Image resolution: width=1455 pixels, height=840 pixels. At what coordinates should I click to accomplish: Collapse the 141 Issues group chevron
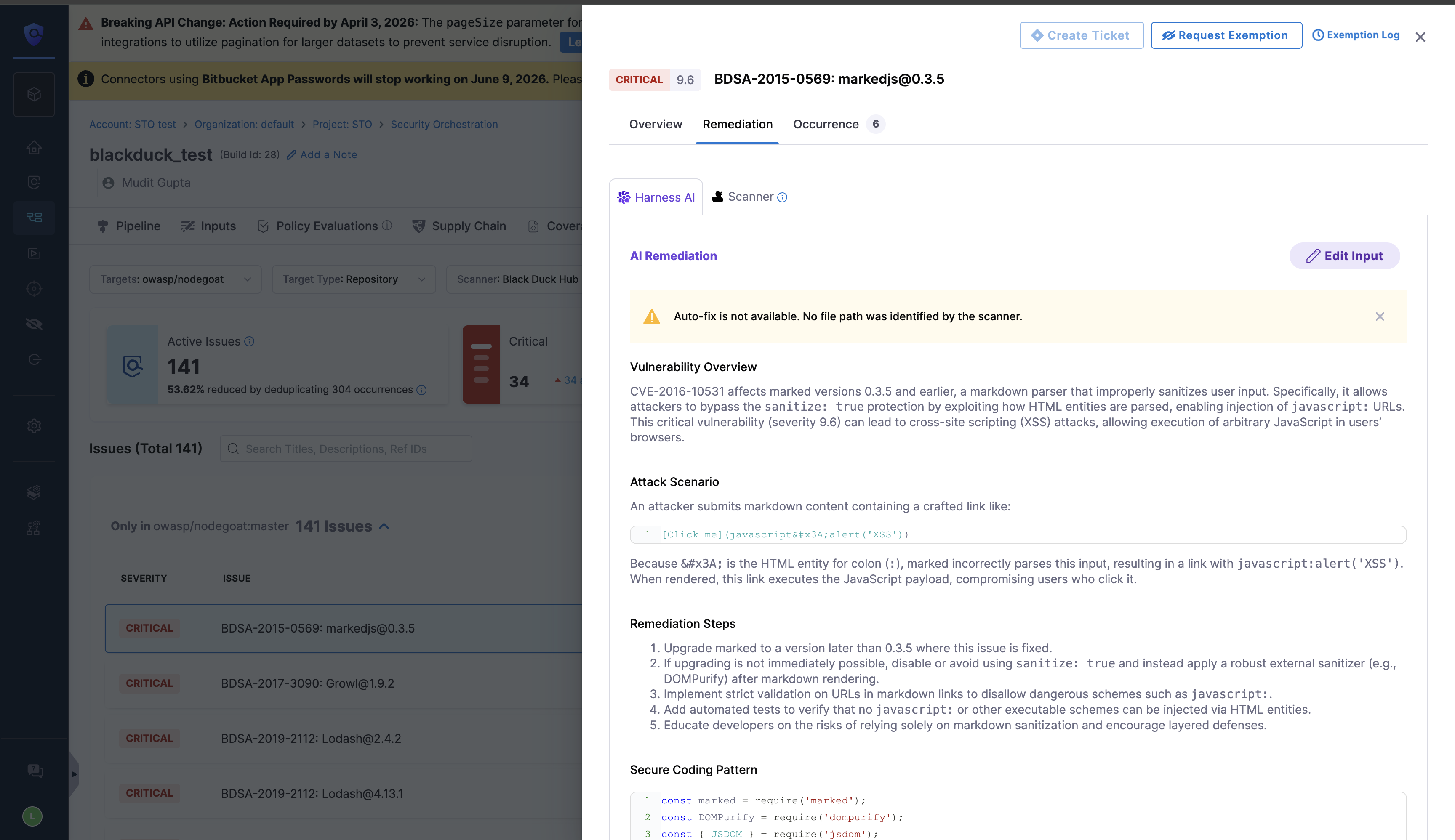(384, 526)
